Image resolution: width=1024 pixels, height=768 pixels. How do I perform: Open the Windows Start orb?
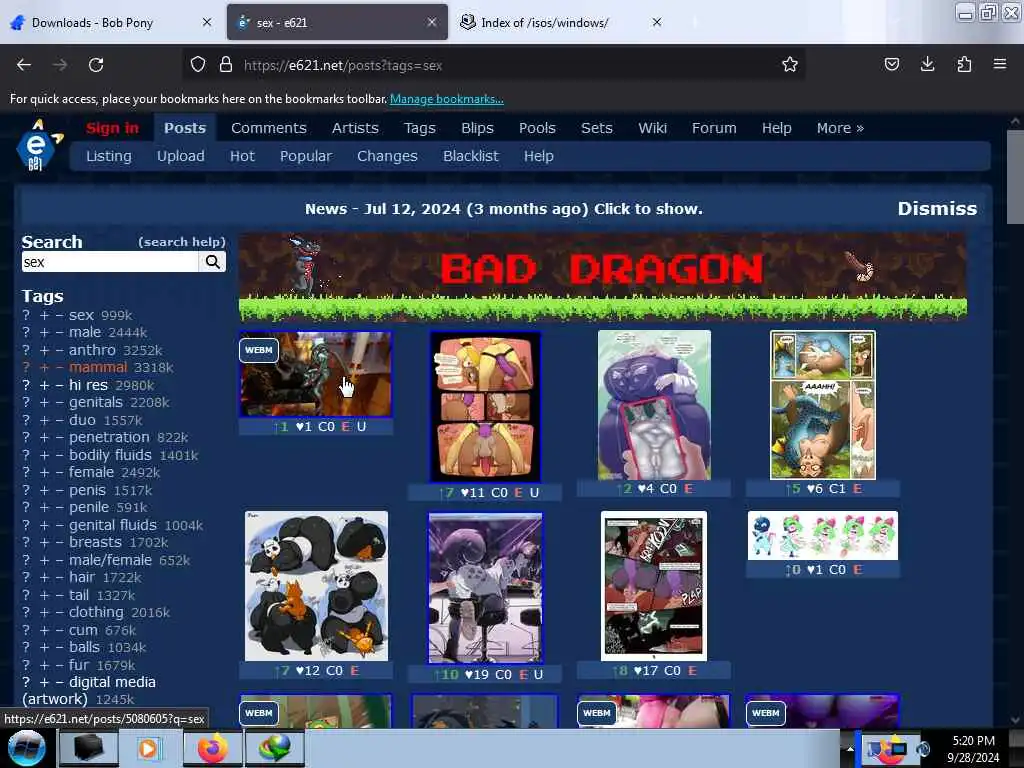(x=27, y=748)
